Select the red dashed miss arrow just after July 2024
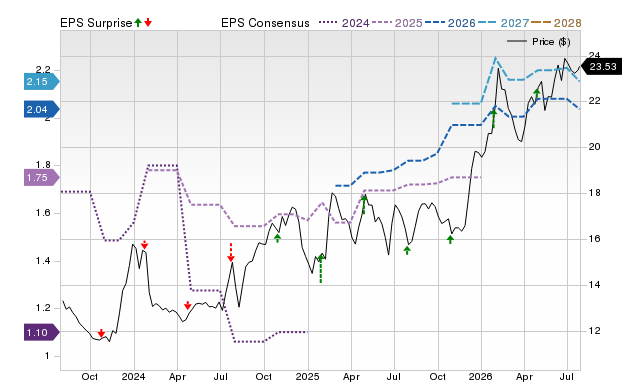This screenshot has width=640, height=382. tap(231, 253)
